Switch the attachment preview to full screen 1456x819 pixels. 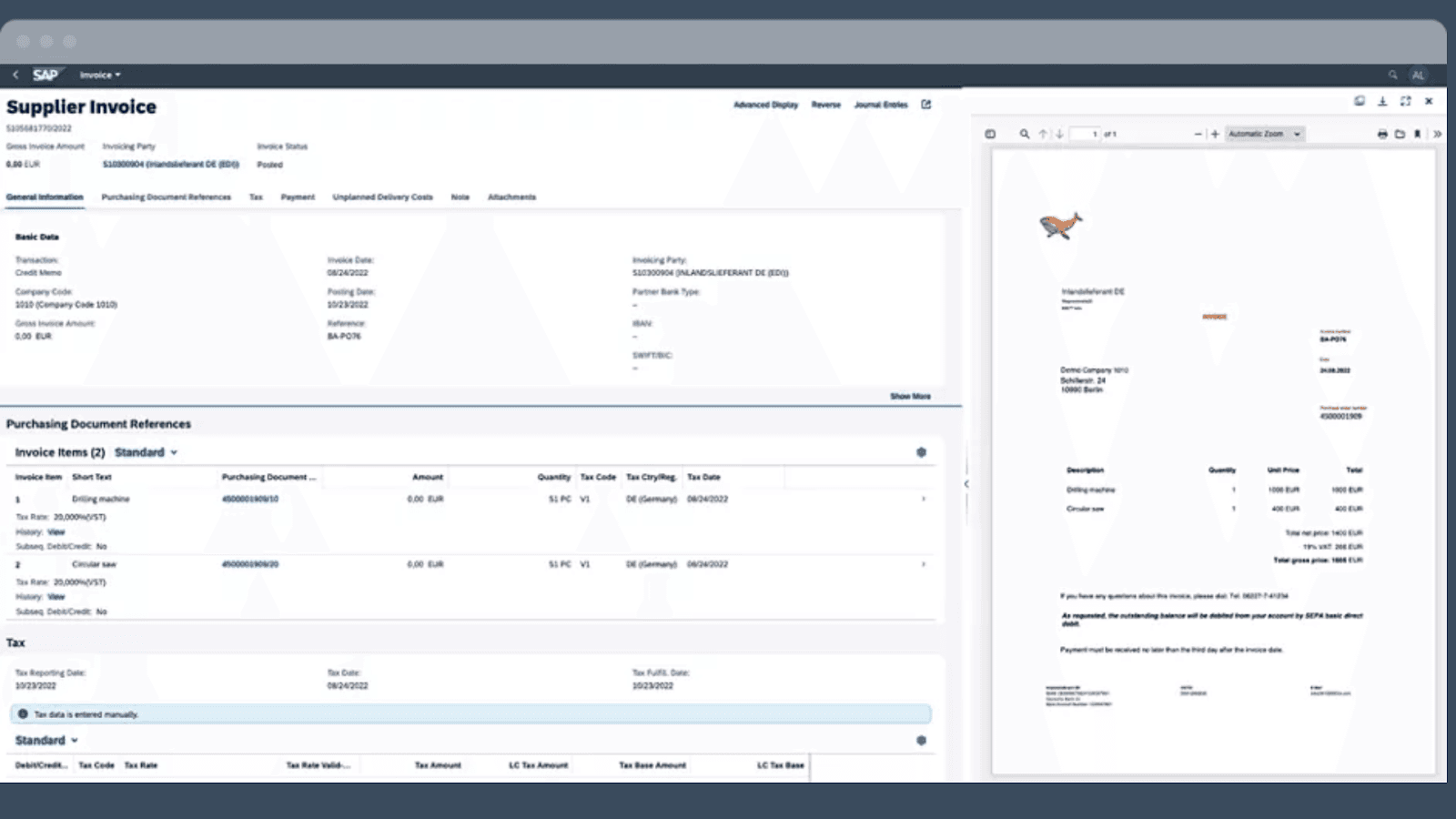click(x=1406, y=101)
